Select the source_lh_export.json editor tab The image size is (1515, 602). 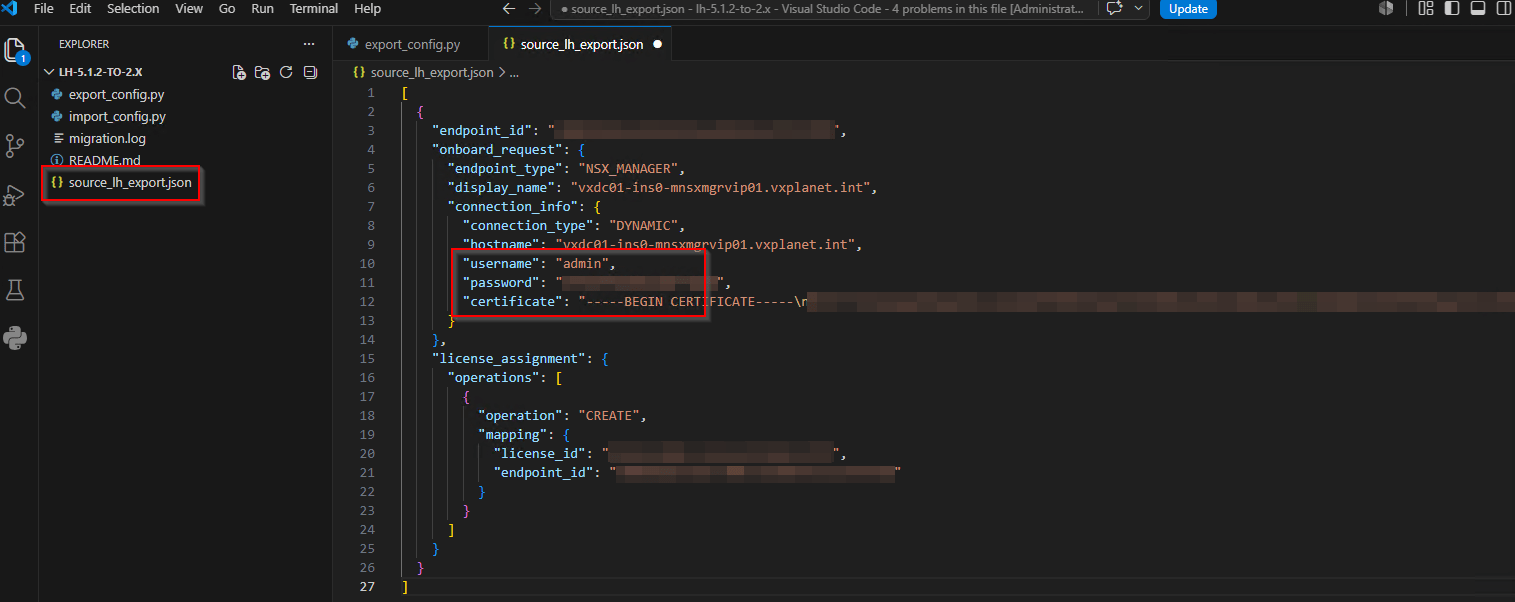coord(580,44)
